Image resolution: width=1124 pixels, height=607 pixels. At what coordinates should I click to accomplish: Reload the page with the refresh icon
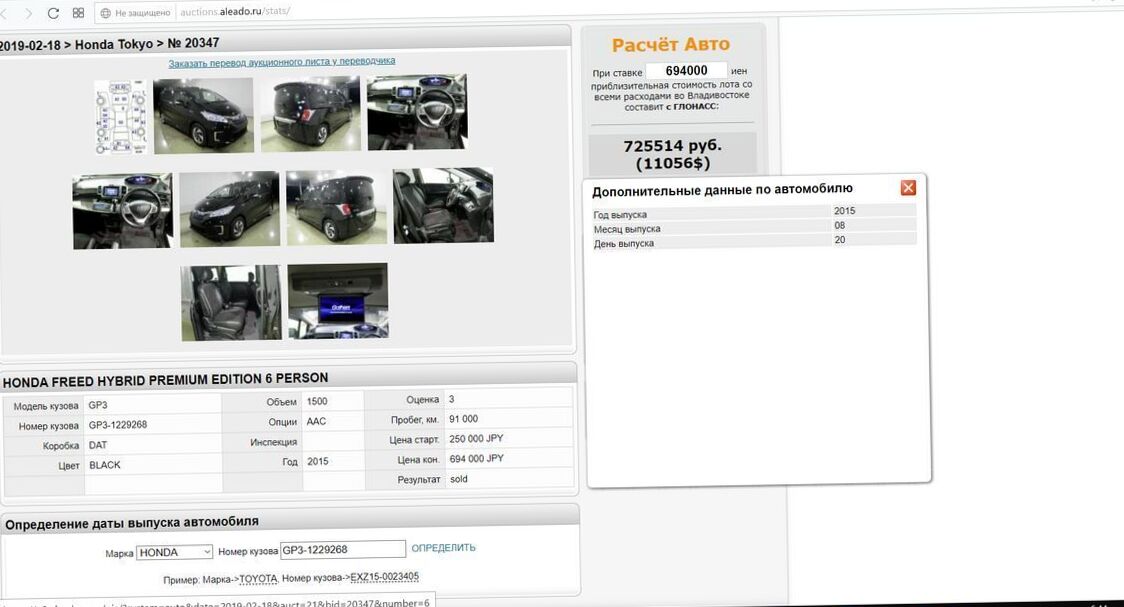(x=53, y=13)
